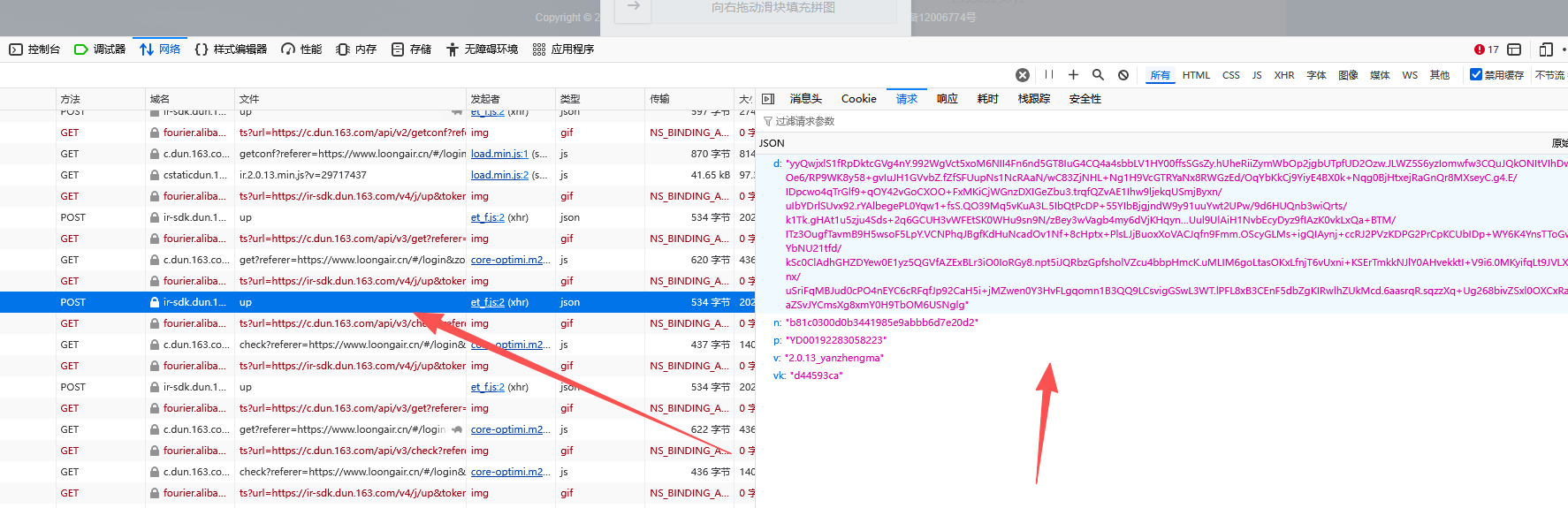Pause network recording
1568x508 pixels.
click(x=1049, y=75)
